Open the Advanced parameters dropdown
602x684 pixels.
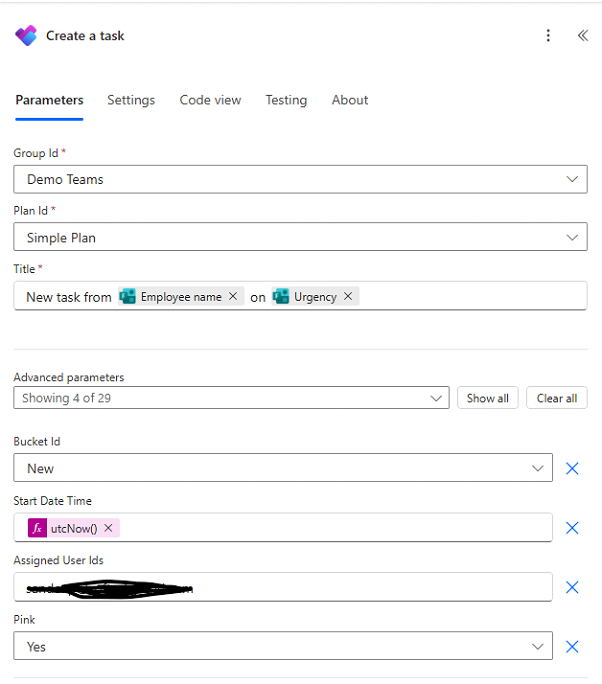(436, 398)
